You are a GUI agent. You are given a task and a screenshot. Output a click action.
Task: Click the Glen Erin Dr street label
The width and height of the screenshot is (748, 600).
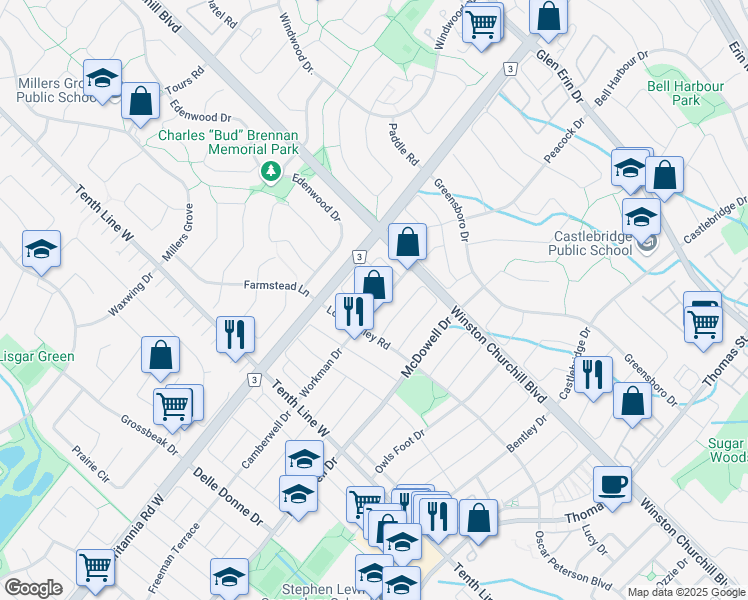pyautogui.click(x=560, y=76)
